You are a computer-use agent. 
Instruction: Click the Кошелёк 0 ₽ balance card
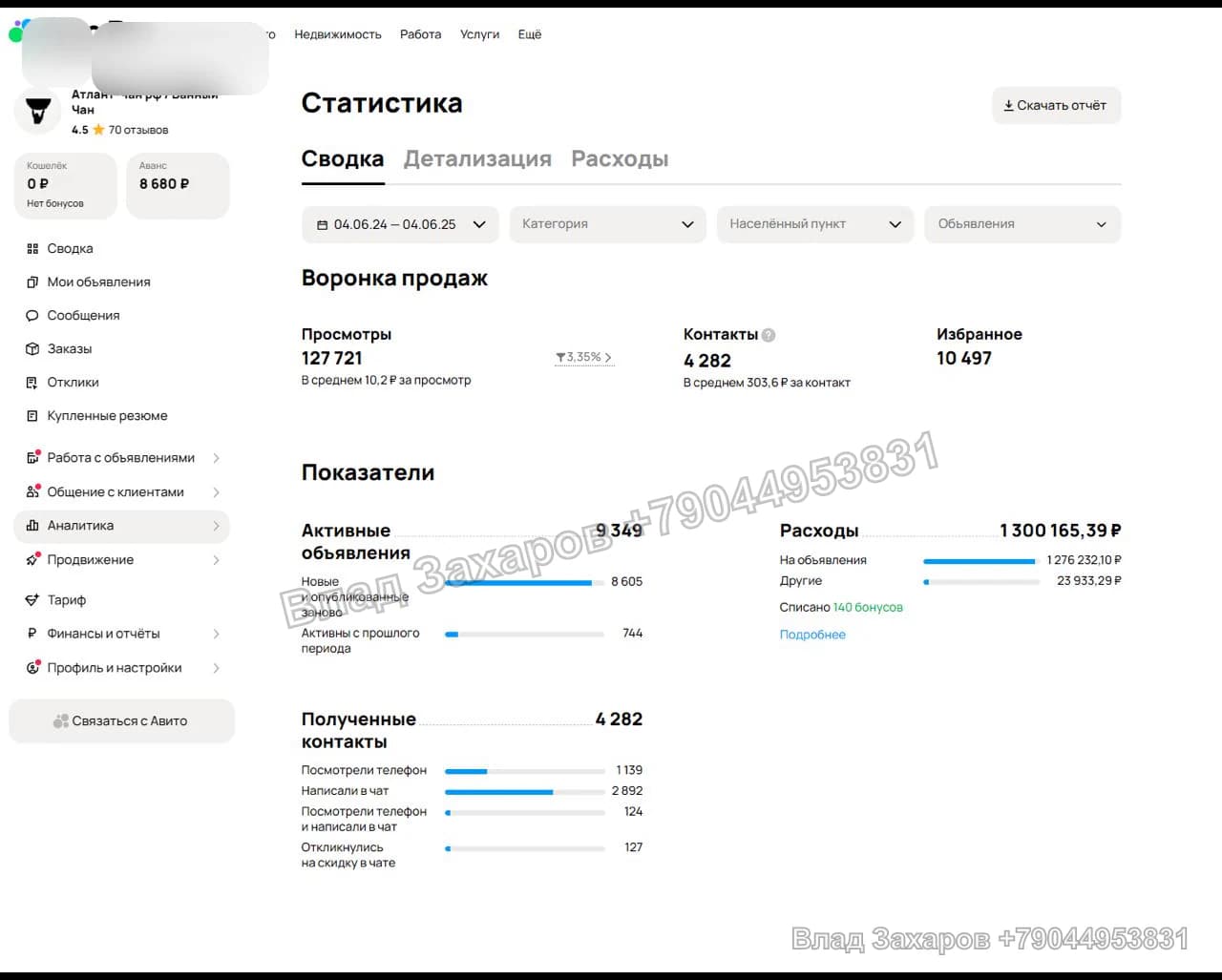[x=65, y=185]
